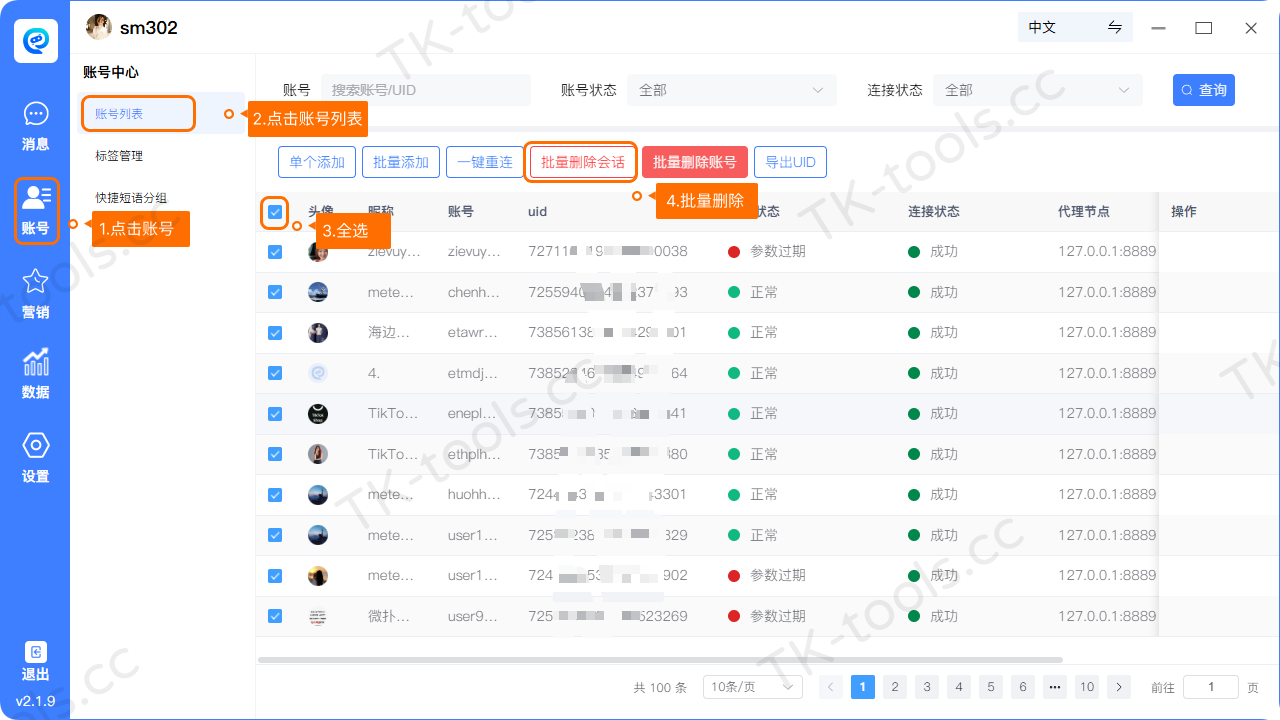Click the 搜索账号/UID input field
This screenshot has width=1280, height=720.
click(426, 90)
